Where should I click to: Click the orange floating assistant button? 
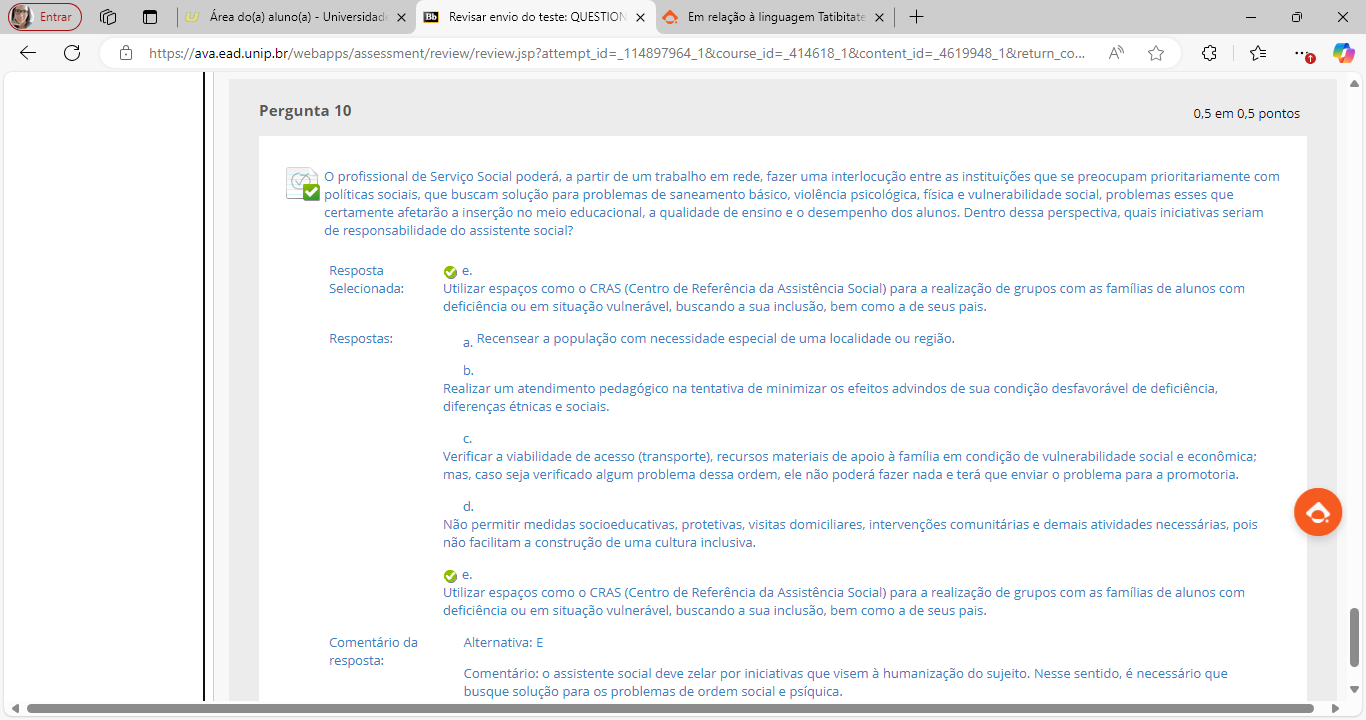pos(1318,512)
